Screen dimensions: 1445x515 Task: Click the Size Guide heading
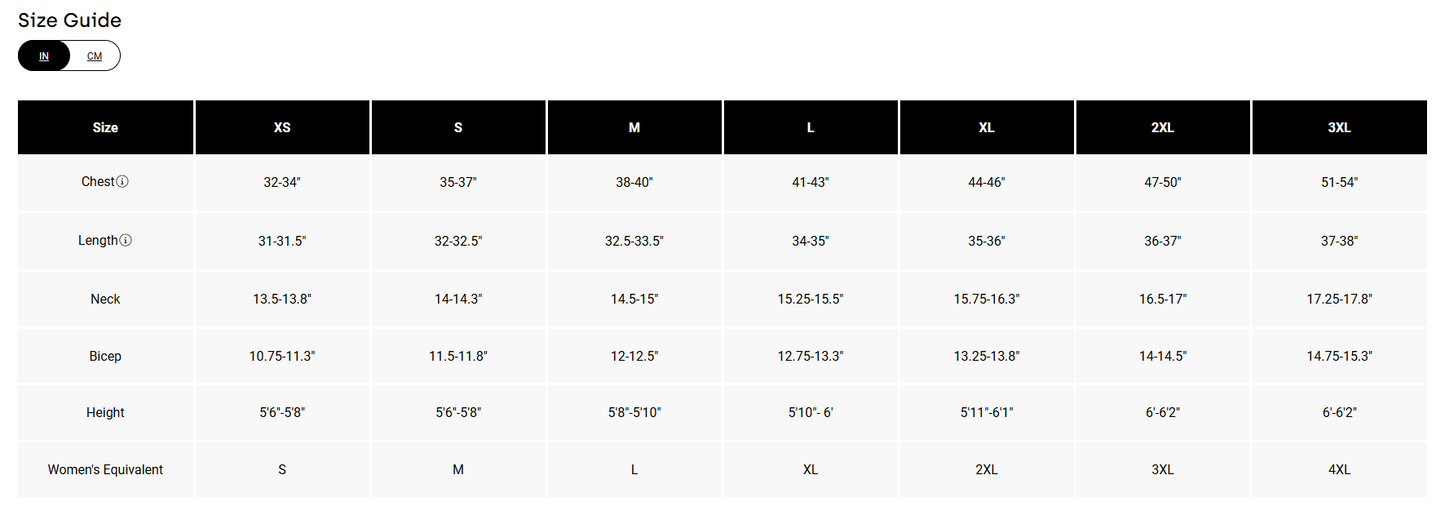click(x=70, y=20)
